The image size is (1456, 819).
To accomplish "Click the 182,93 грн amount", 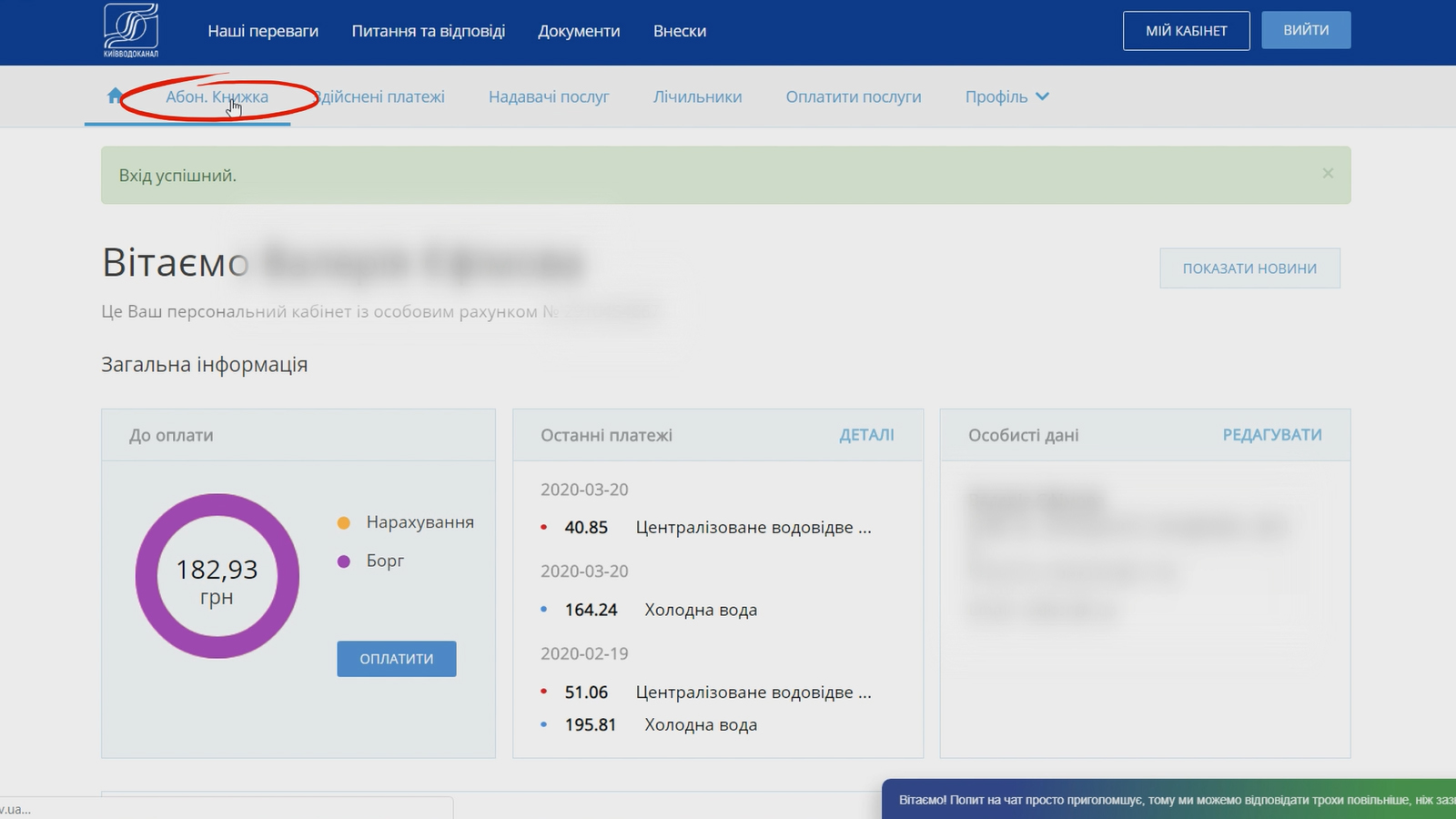I will pos(217,581).
